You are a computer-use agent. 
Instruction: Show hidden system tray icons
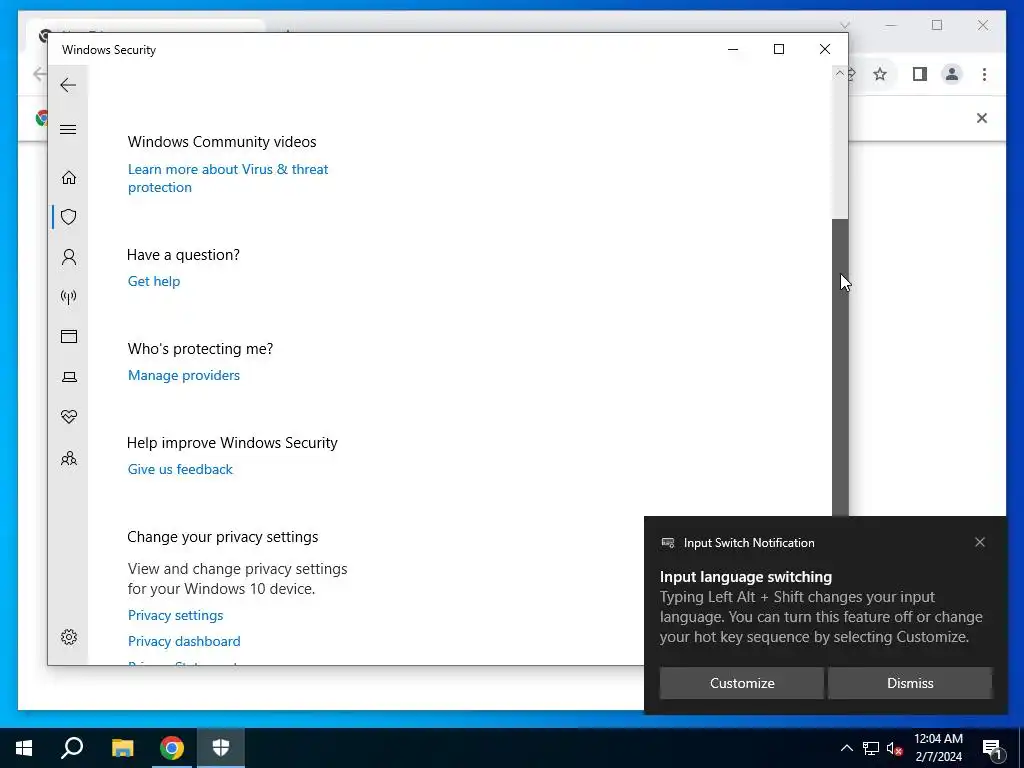click(x=846, y=748)
